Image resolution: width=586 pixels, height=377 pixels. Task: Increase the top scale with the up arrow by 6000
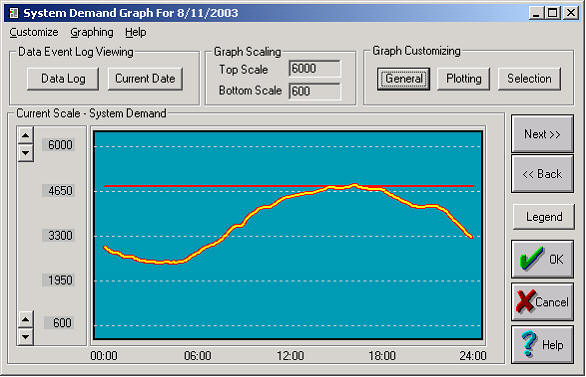tap(25, 135)
